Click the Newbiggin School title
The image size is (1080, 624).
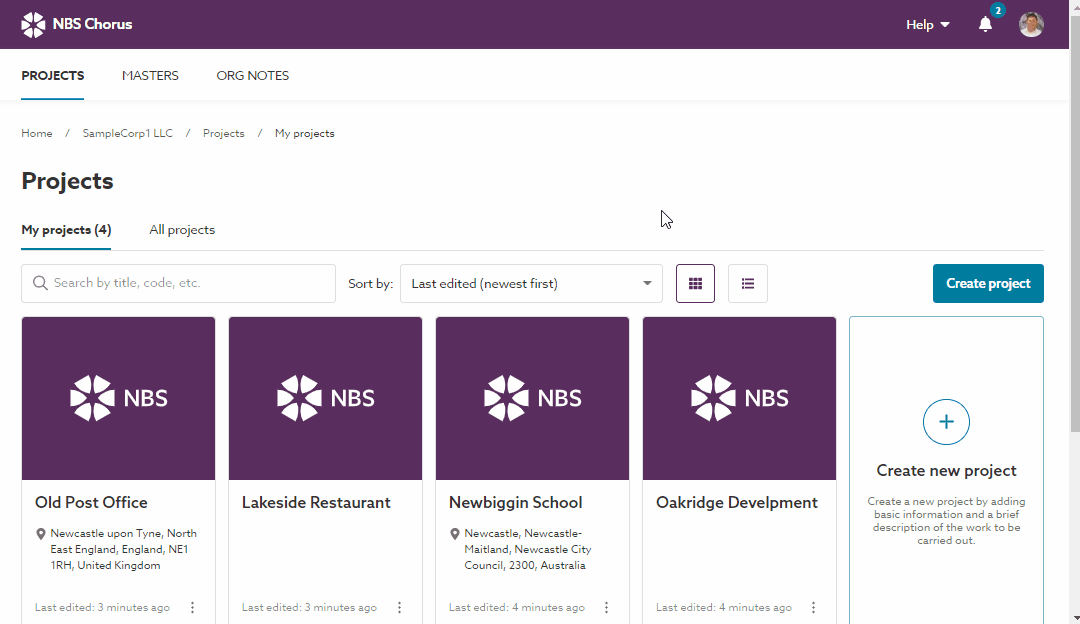tap(515, 503)
